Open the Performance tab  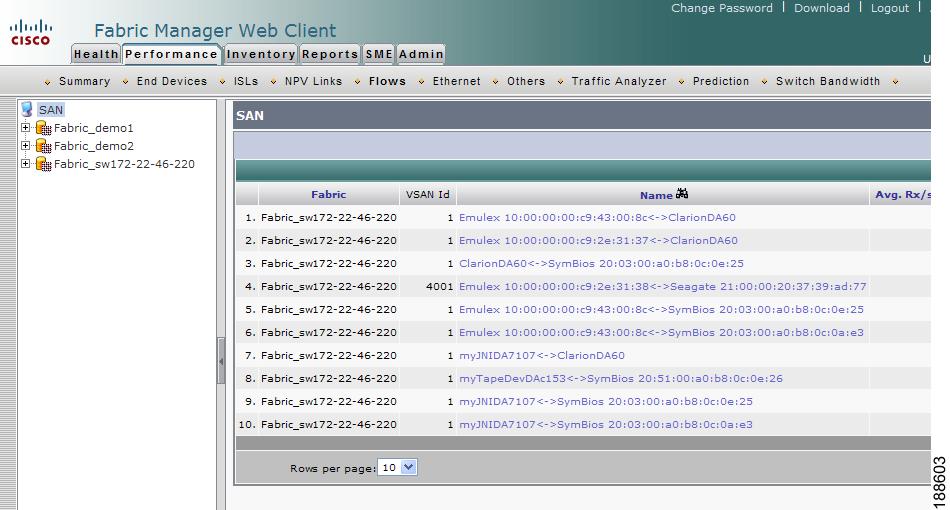171,54
